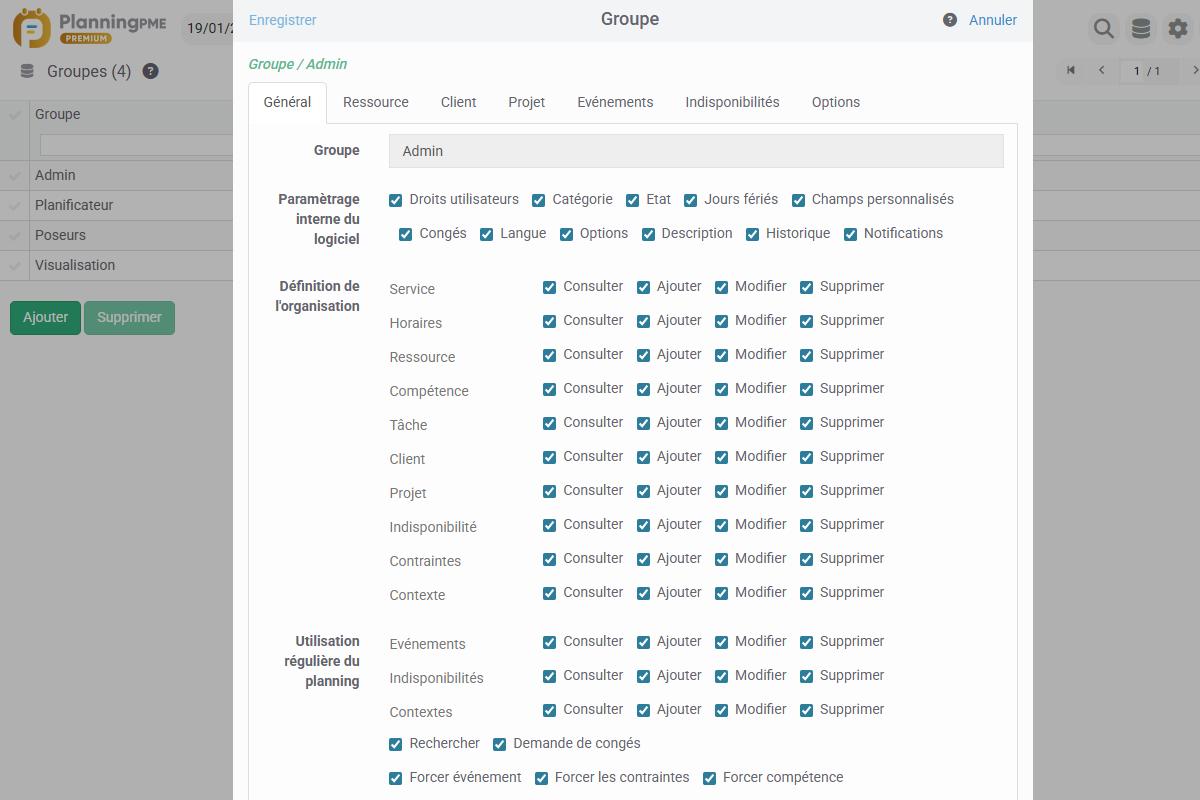Go to previous page arrow
This screenshot has height=800, width=1200.
1102,70
